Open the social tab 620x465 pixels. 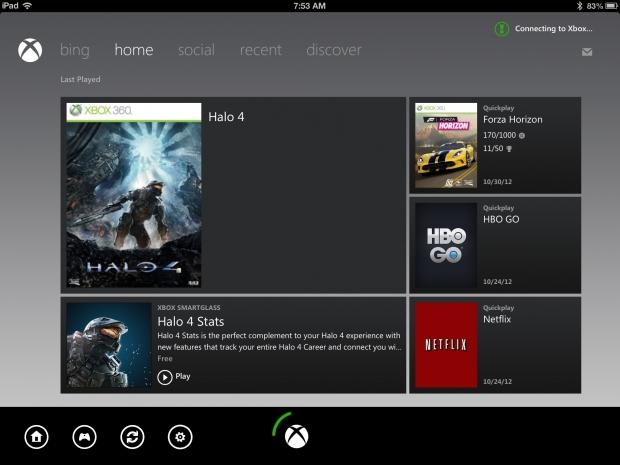[x=196, y=50]
